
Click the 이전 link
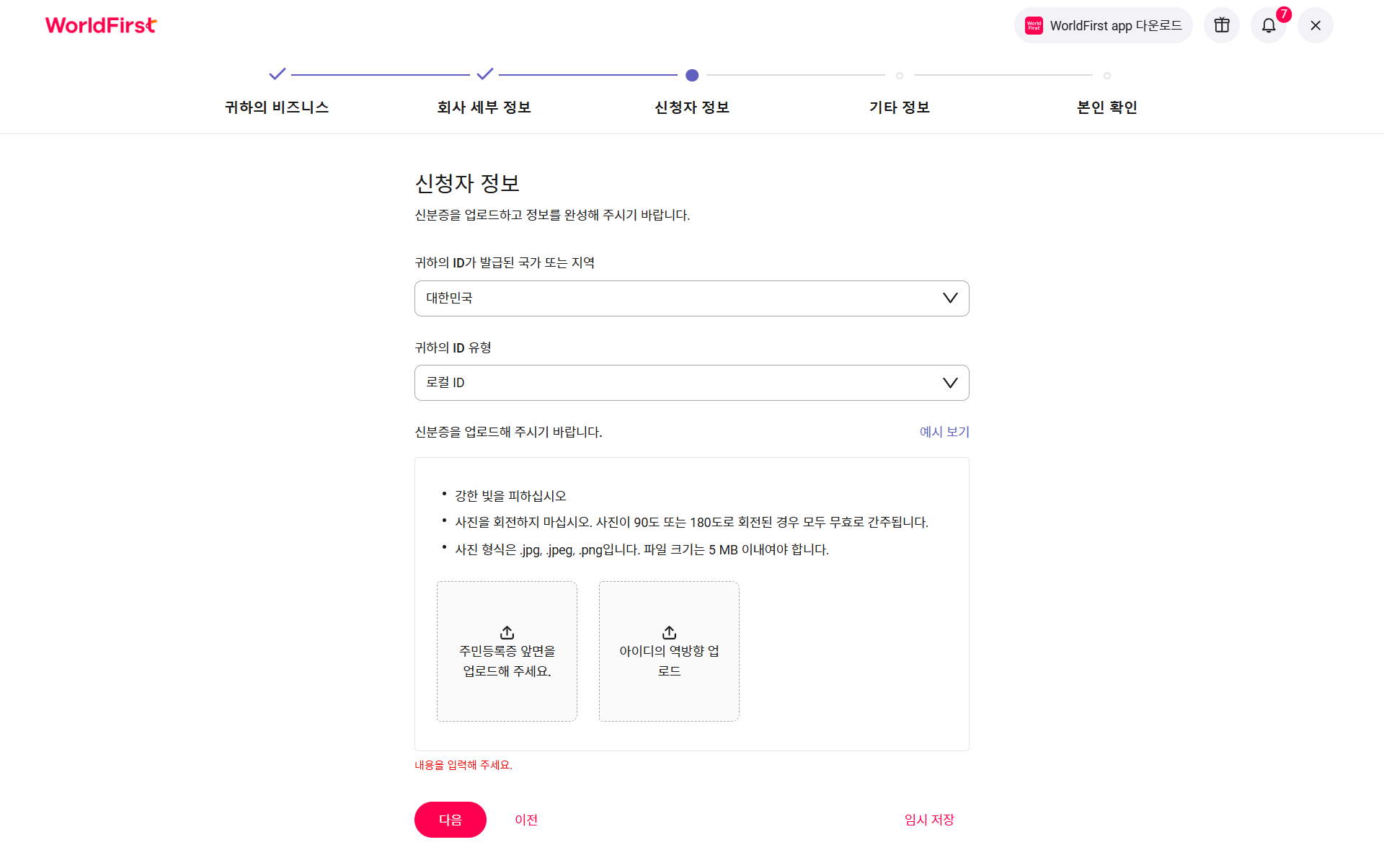click(x=526, y=820)
